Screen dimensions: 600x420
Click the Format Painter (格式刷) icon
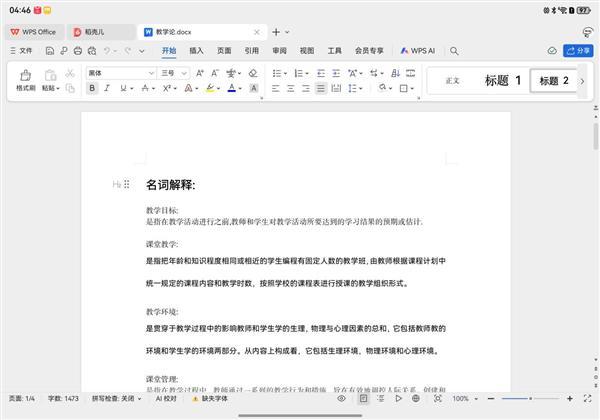[25, 75]
